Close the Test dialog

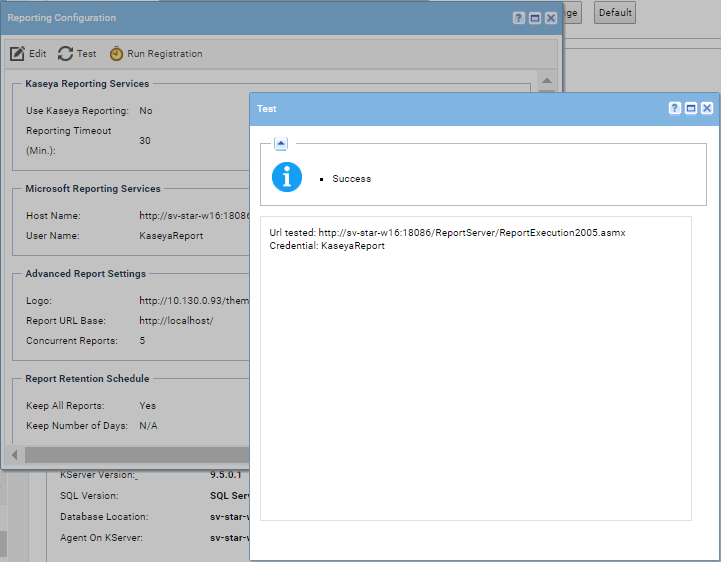[x=707, y=108]
